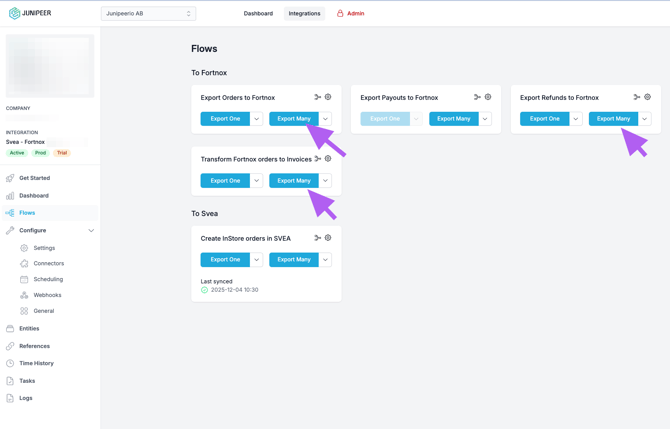Open settings gear for Export Orders to Fortnox
This screenshot has width=670, height=429.
328,97
